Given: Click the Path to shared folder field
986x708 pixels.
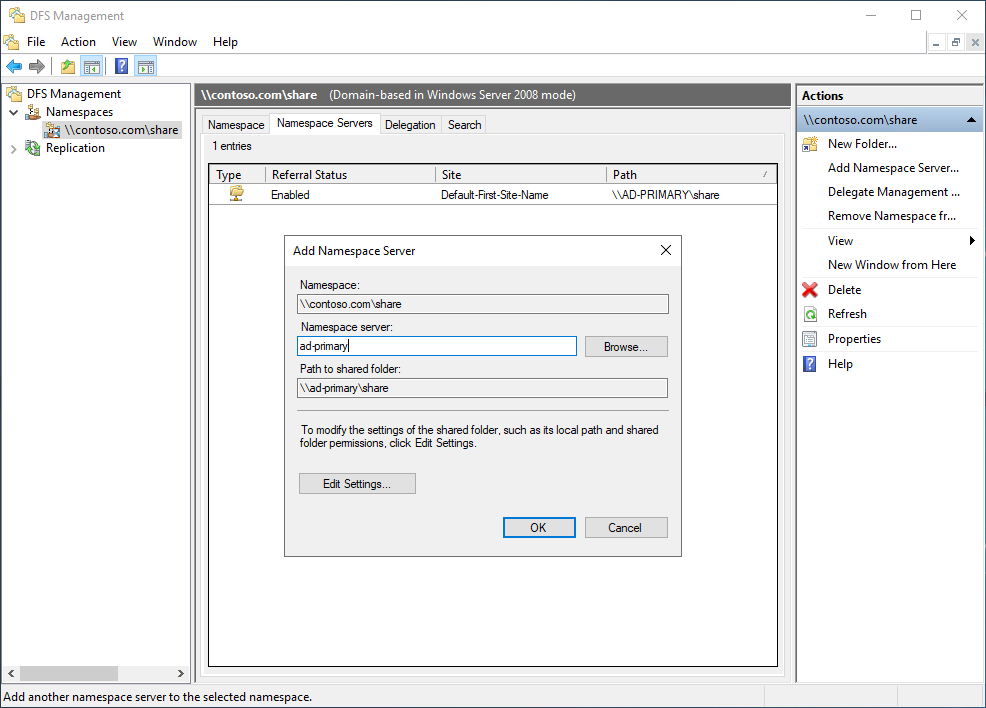Looking at the screenshot, I should (482, 388).
